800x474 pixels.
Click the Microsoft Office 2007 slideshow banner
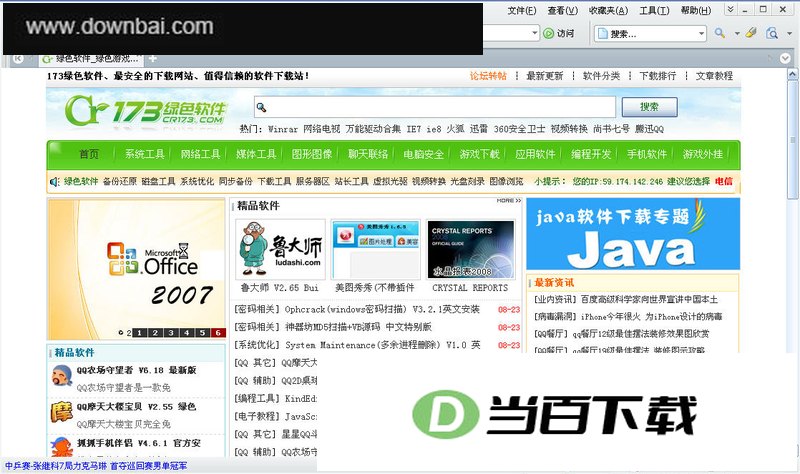(x=136, y=269)
